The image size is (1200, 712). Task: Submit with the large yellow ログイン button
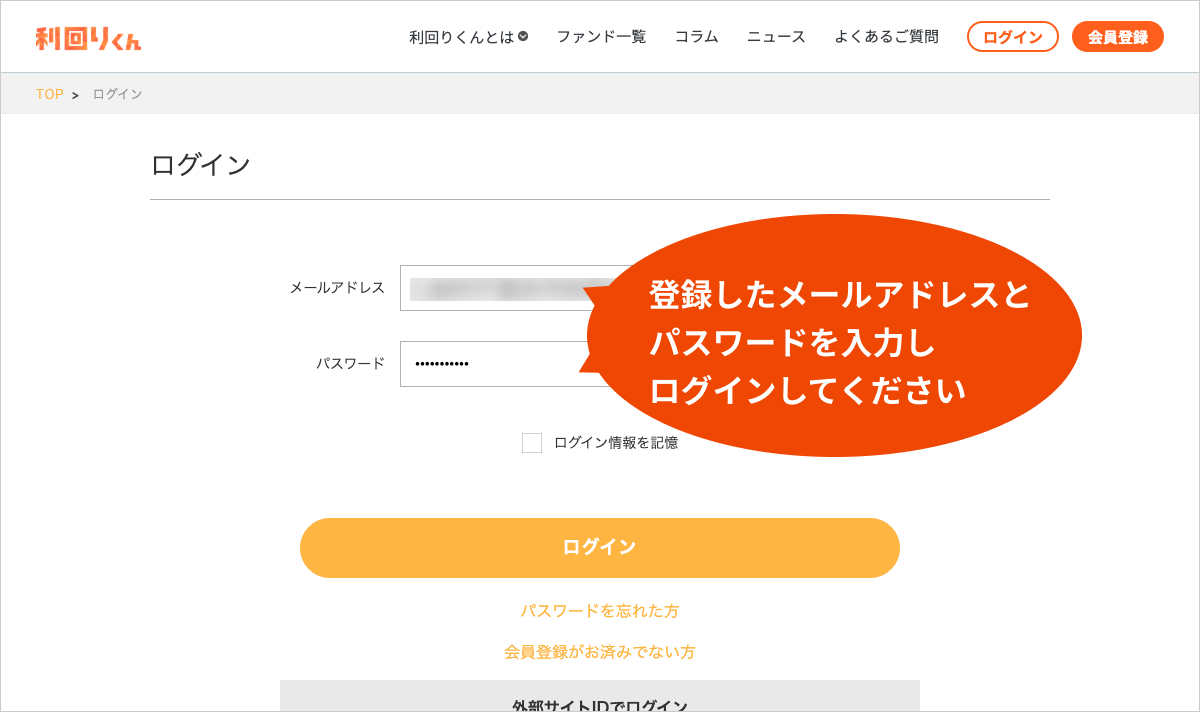[x=600, y=548]
